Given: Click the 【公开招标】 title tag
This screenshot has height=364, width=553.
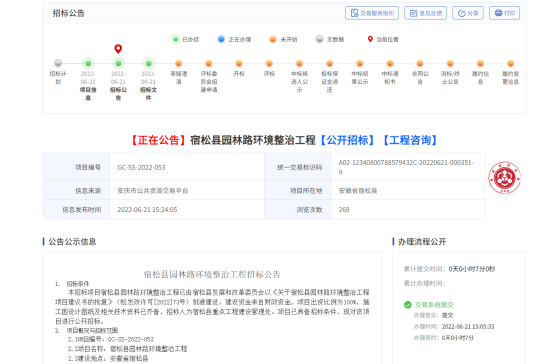Looking at the screenshot, I should pos(347,140).
